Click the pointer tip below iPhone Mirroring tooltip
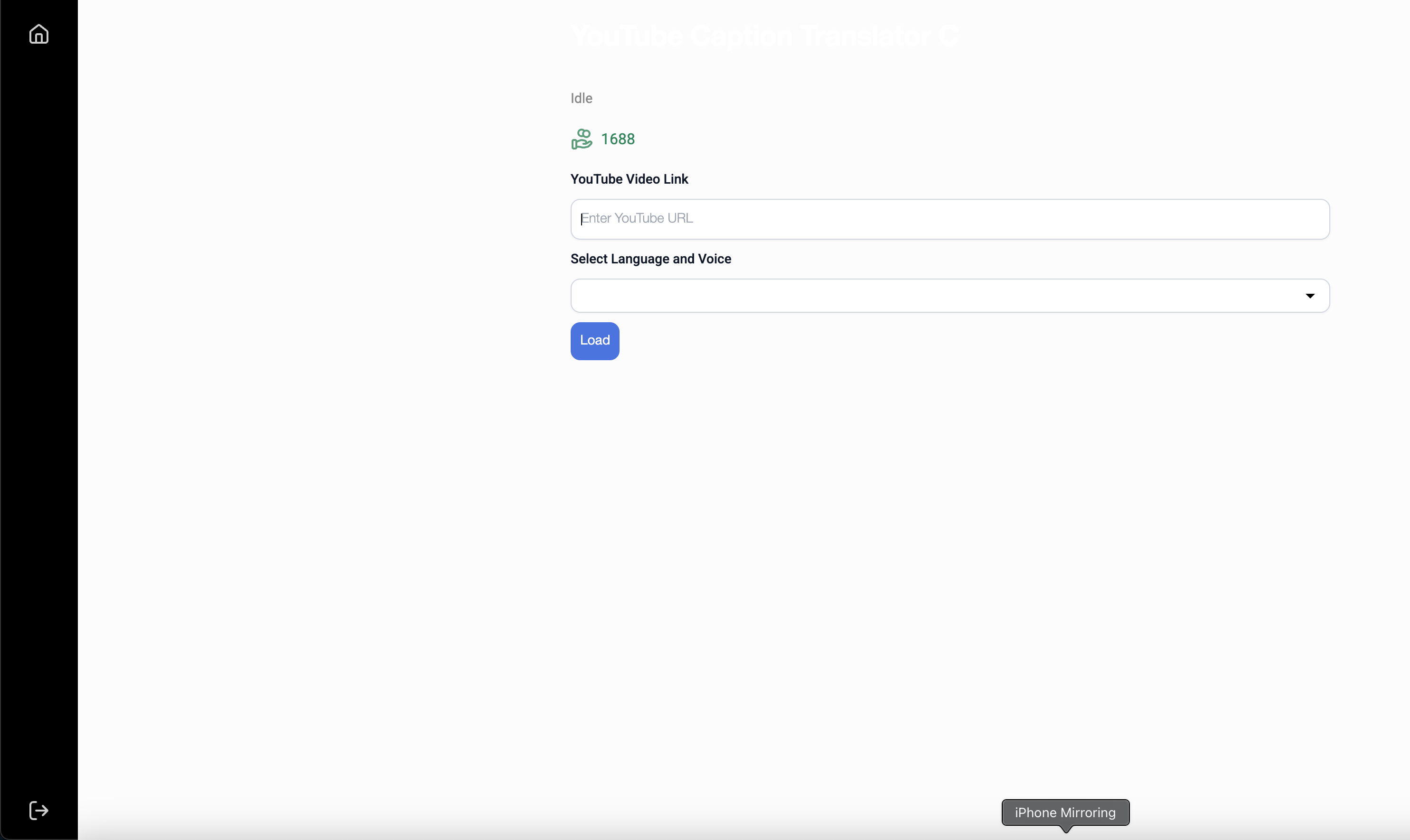Screen dimensions: 1410x840 pyautogui.click(x=1066, y=830)
